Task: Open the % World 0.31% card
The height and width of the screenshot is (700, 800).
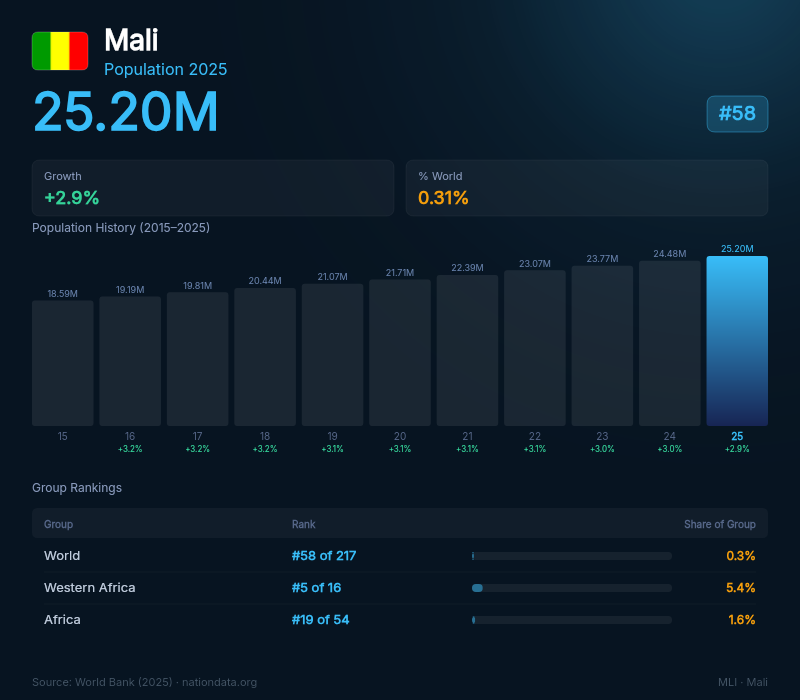Action: point(587,188)
